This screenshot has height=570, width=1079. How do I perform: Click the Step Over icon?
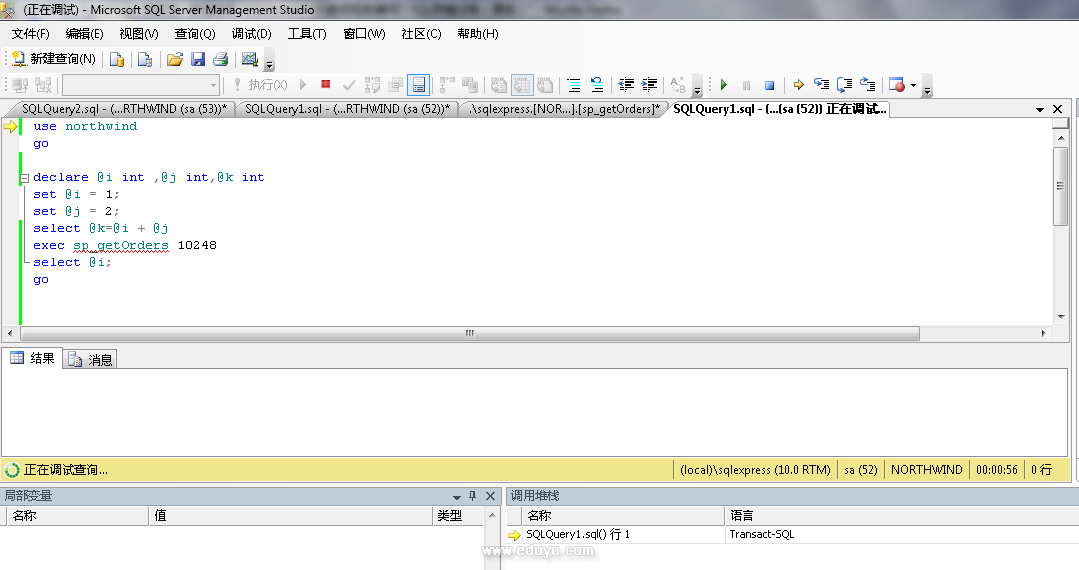point(844,85)
